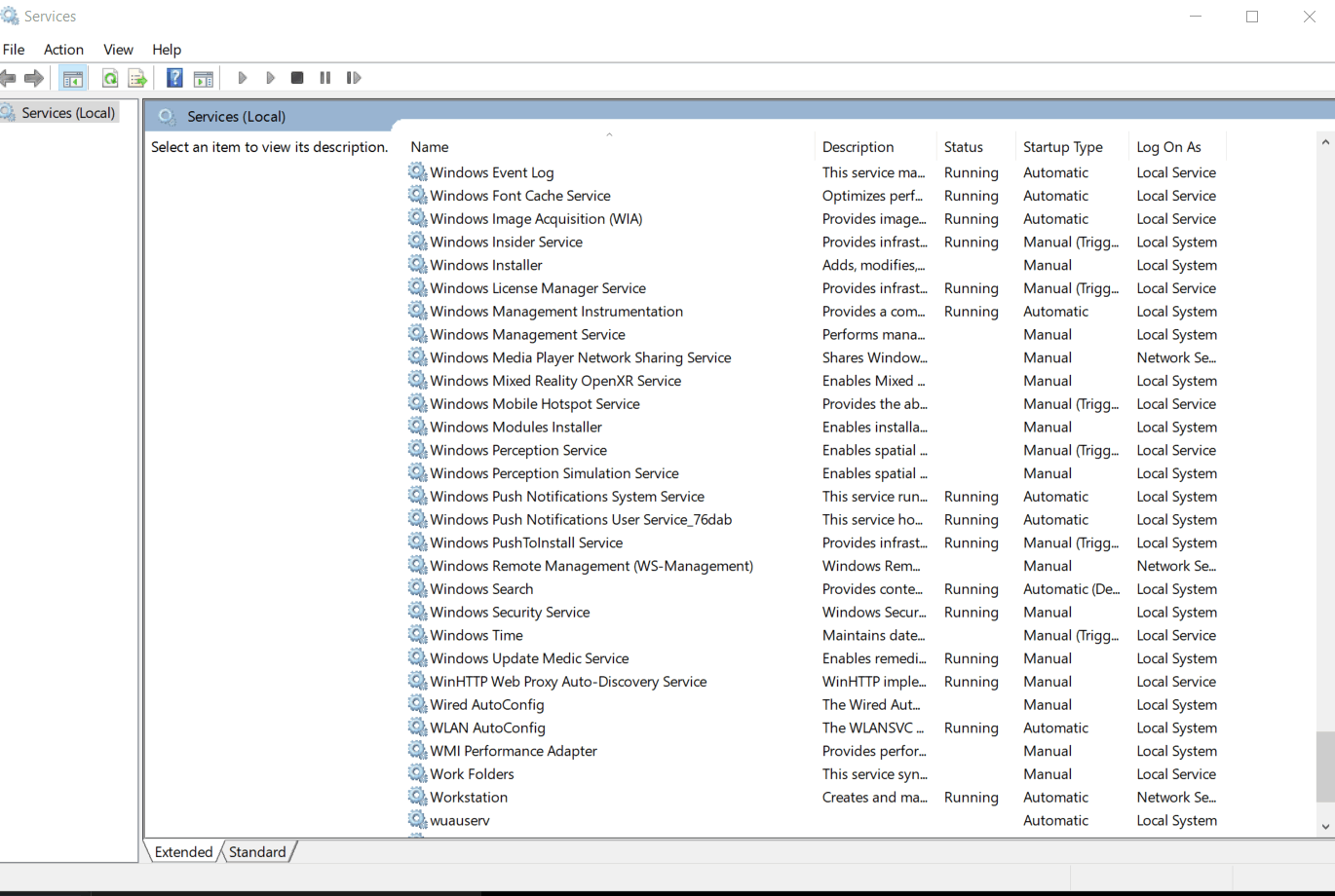Click the gear in Services (Local) header

tap(168, 117)
